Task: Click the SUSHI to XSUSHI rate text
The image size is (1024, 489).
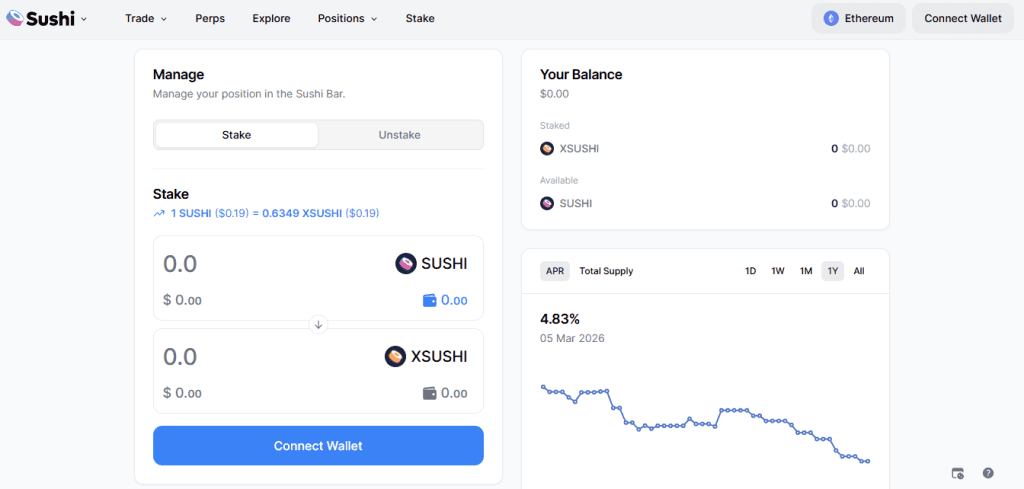Action: click(x=275, y=213)
